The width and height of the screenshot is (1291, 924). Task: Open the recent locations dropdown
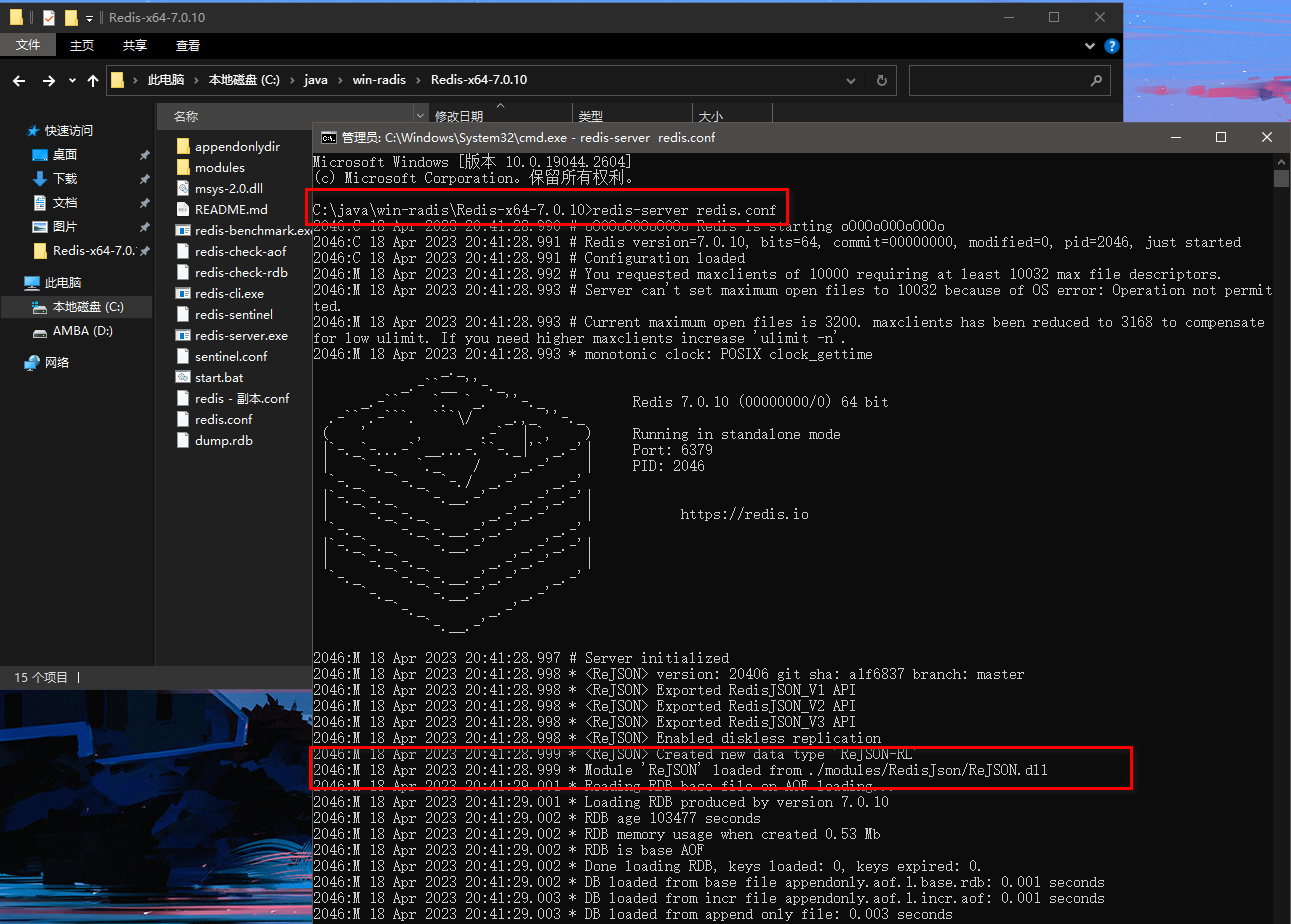[72, 81]
